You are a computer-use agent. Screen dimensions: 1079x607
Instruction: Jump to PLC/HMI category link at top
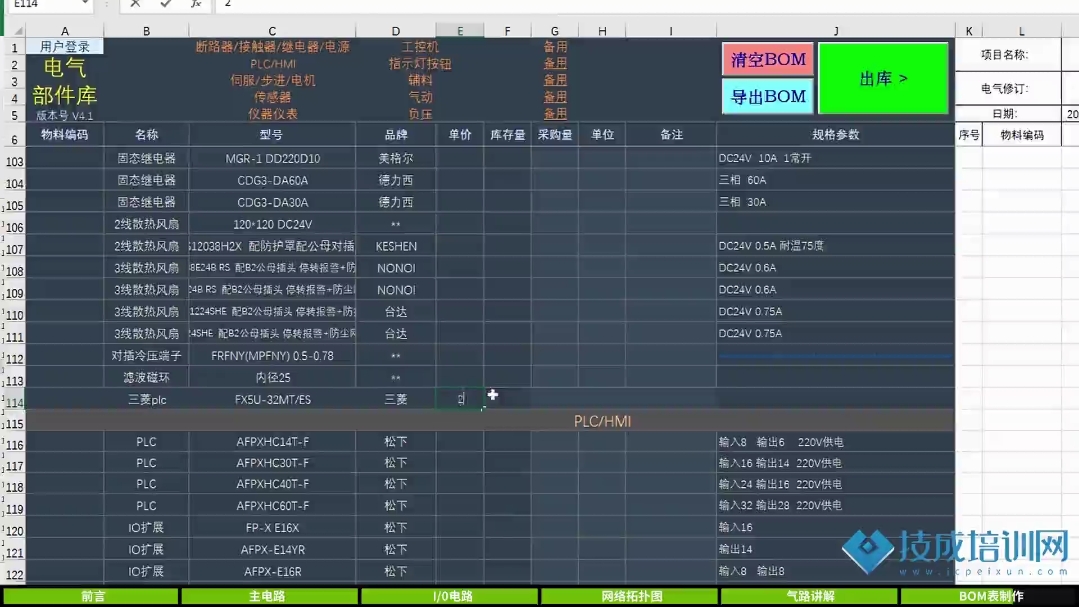point(273,63)
